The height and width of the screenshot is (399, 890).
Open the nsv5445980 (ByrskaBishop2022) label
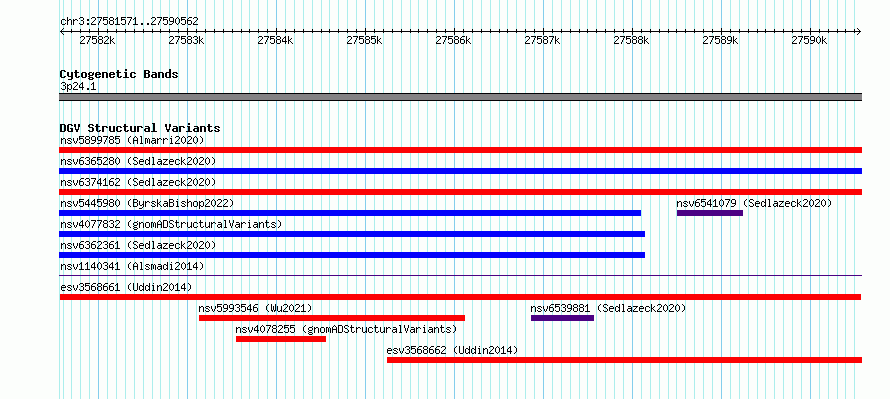(147, 203)
